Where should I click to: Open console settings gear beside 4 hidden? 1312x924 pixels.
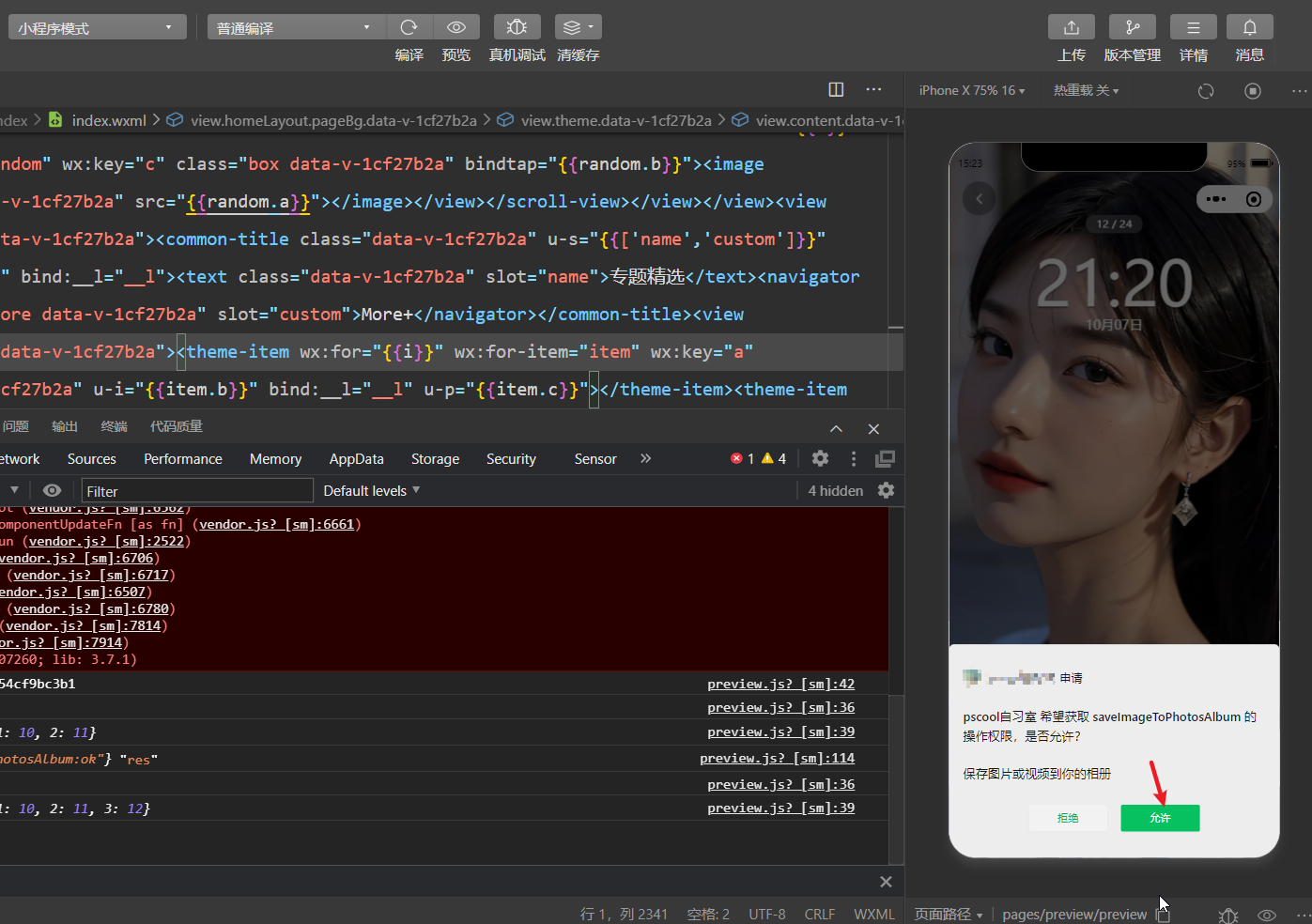coord(886,490)
